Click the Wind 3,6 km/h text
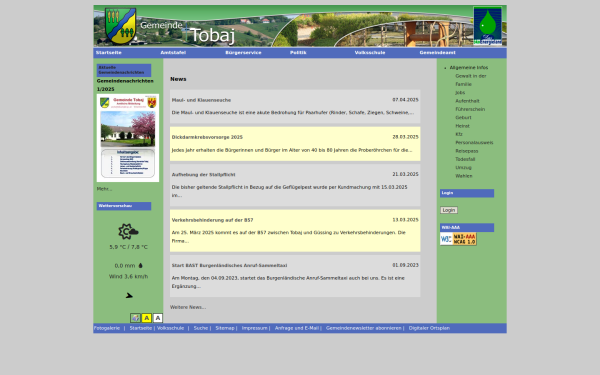600x375 pixels. (x=128, y=277)
